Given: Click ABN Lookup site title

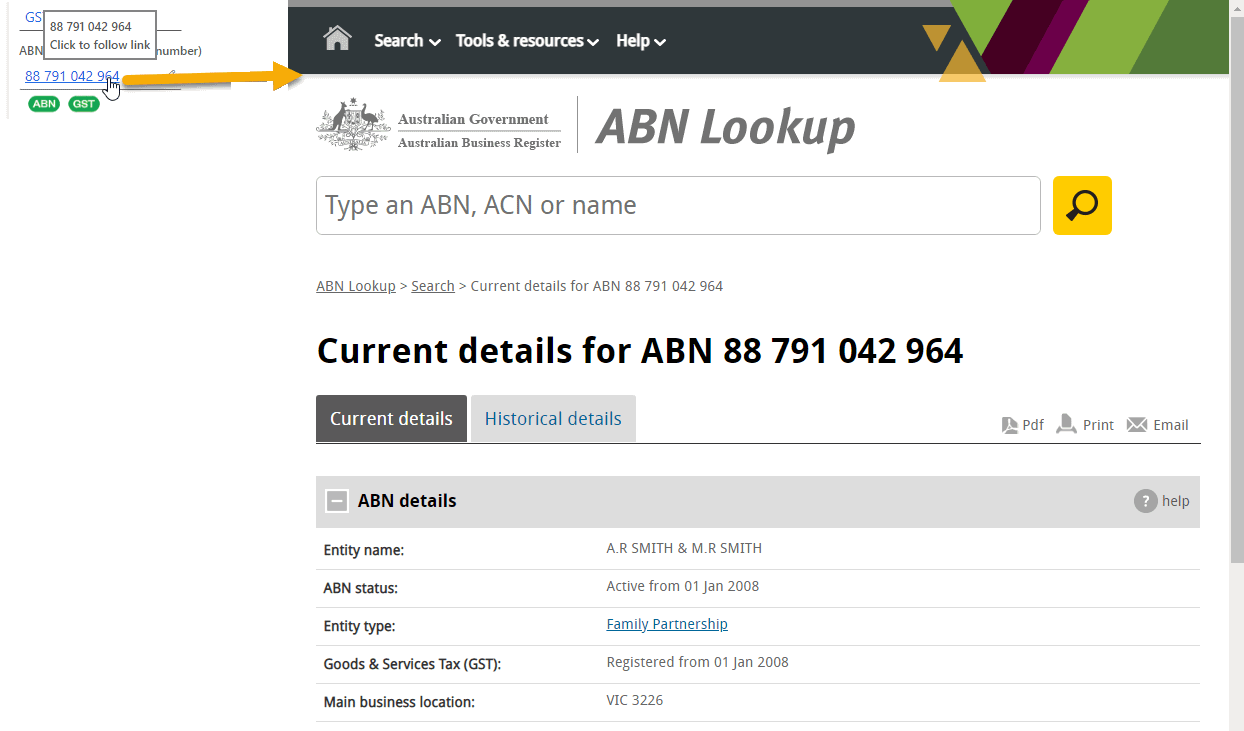Looking at the screenshot, I should (x=726, y=127).
